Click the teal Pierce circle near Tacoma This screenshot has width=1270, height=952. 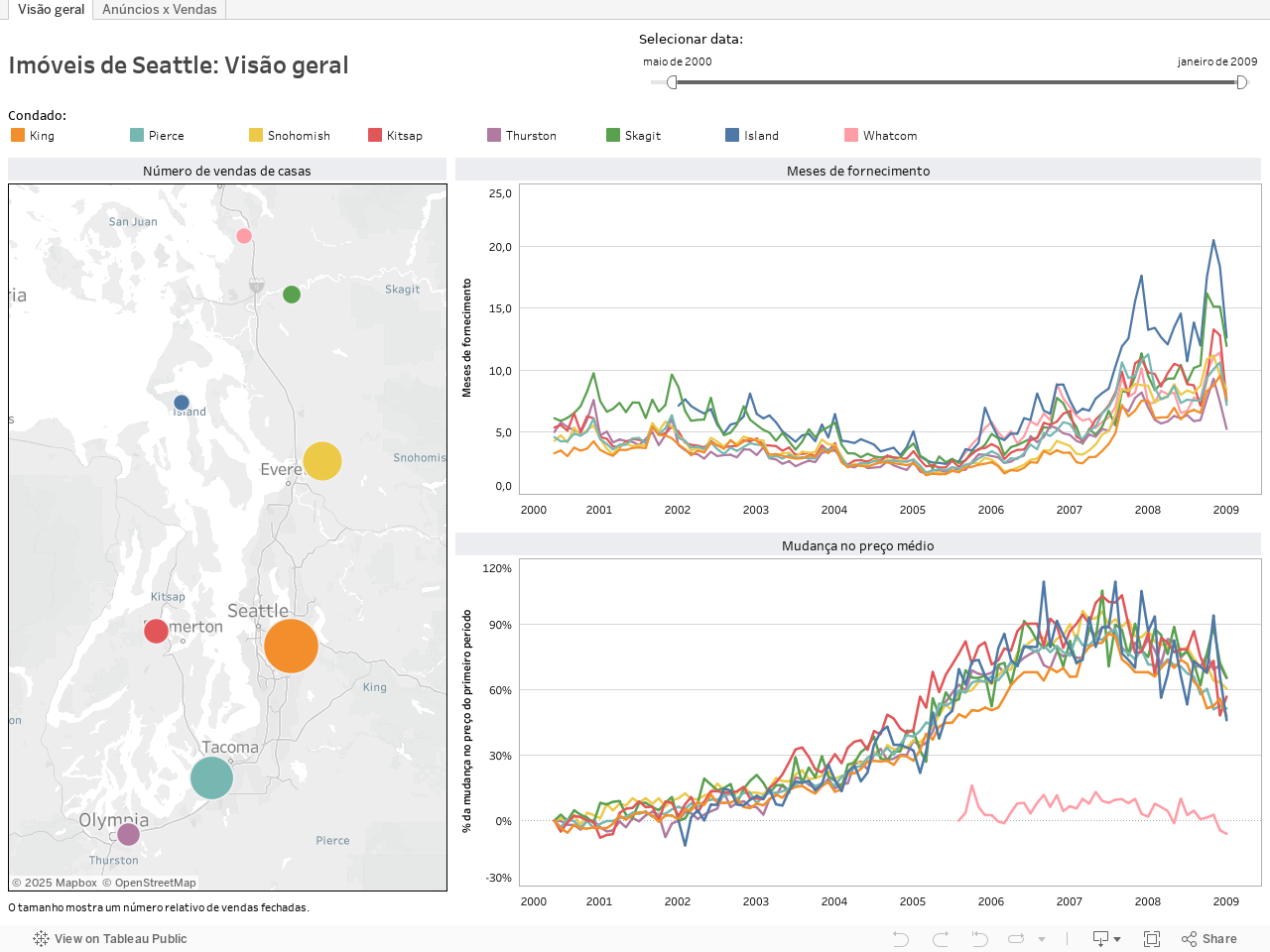(x=211, y=777)
